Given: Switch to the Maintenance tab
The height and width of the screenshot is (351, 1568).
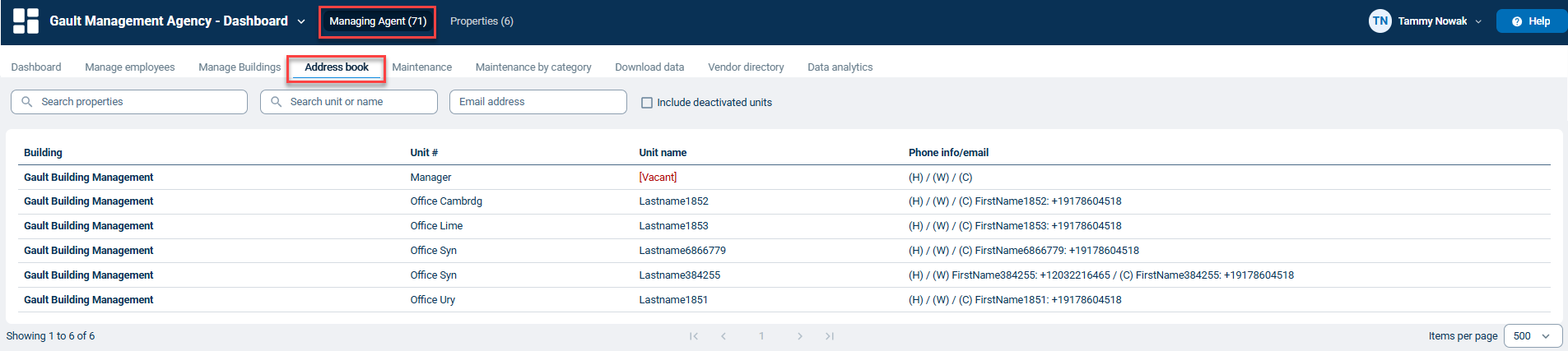Looking at the screenshot, I should [x=421, y=67].
